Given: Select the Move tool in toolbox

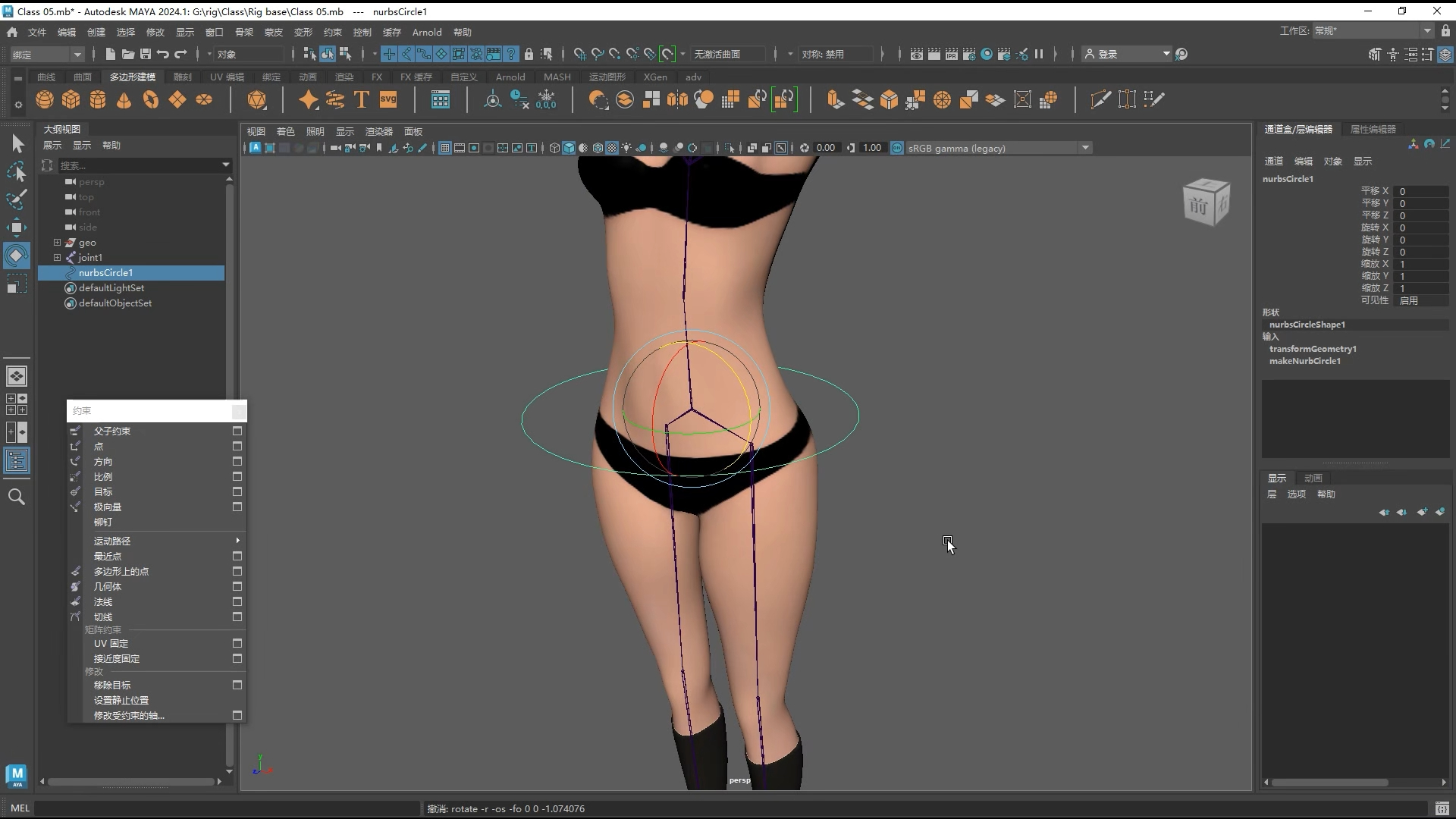Looking at the screenshot, I should 17,227.
